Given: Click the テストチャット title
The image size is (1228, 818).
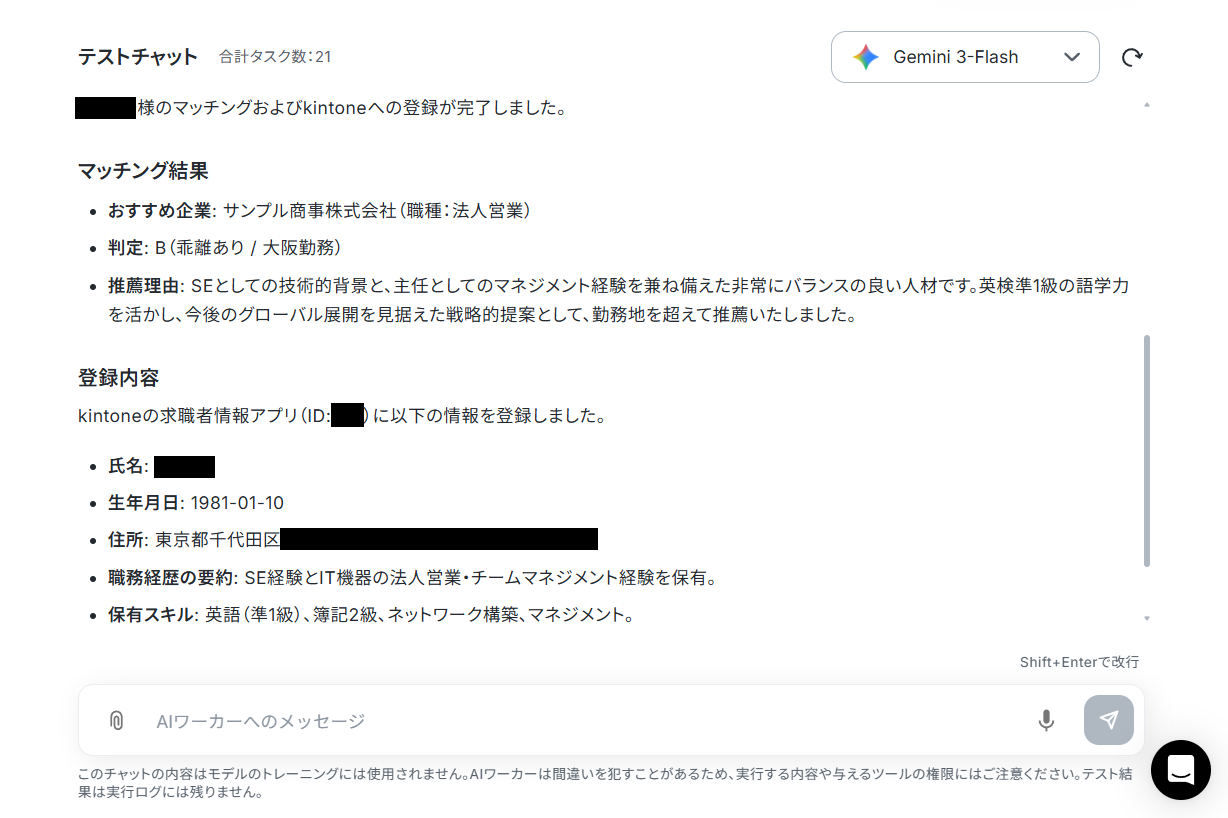Looking at the screenshot, I should click(x=138, y=57).
